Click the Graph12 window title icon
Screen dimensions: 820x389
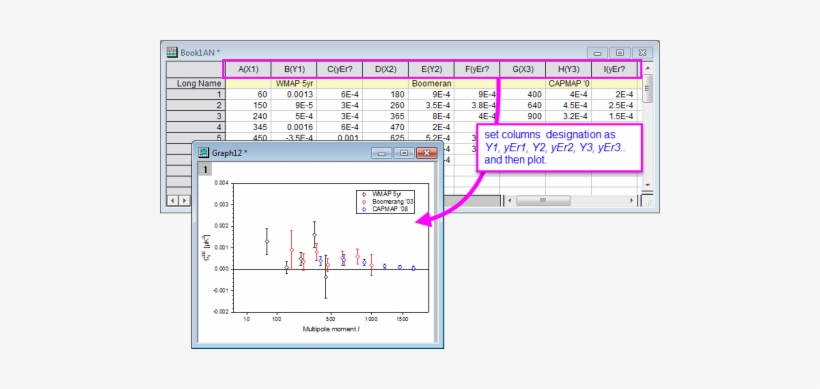coord(204,153)
